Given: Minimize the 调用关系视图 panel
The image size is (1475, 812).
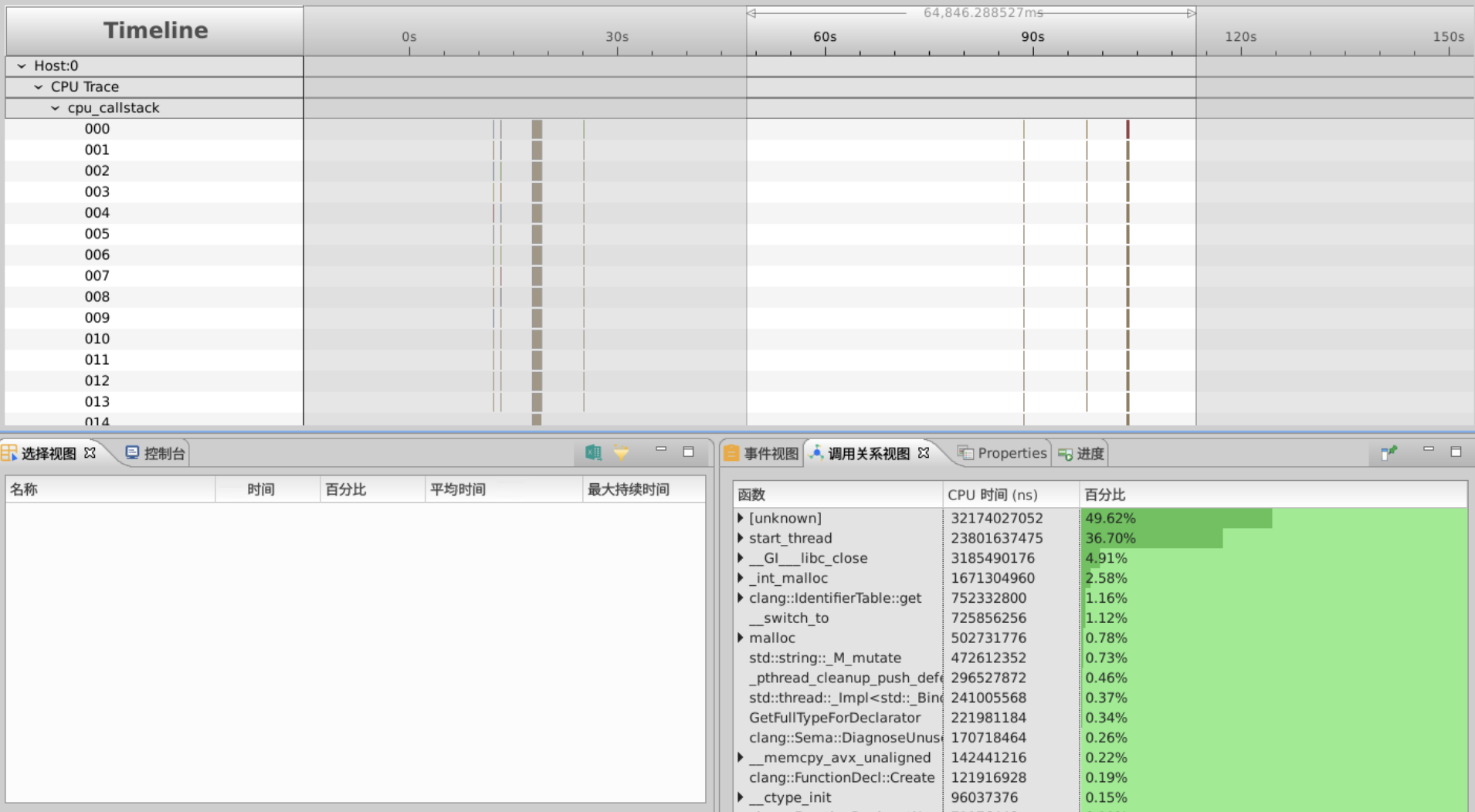Looking at the screenshot, I should (1429, 449).
